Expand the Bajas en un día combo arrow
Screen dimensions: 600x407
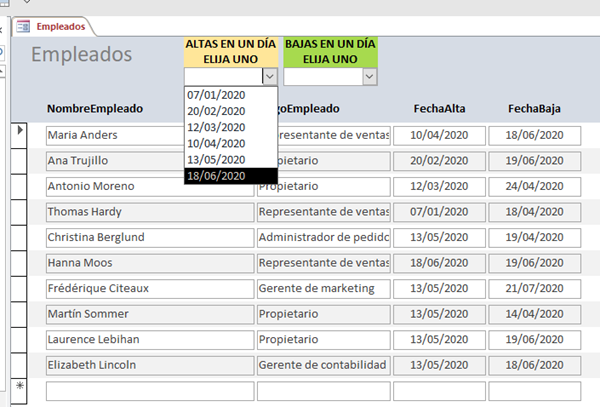click(x=369, y=77)
